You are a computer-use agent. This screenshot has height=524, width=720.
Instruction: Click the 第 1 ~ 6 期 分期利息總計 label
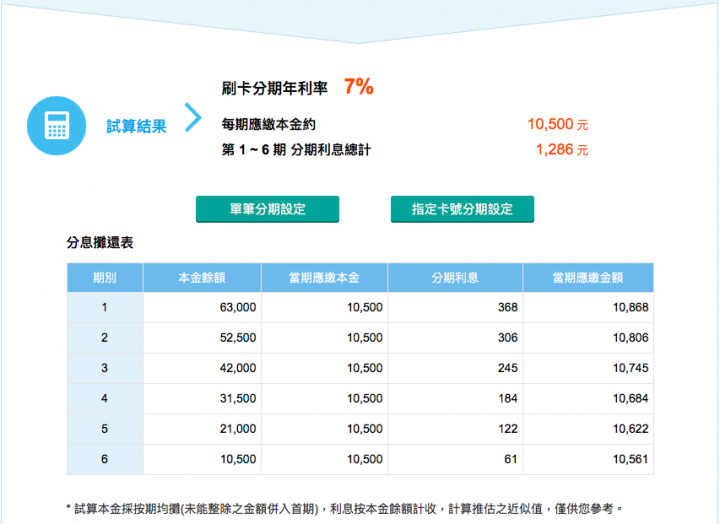coord(296,150)
